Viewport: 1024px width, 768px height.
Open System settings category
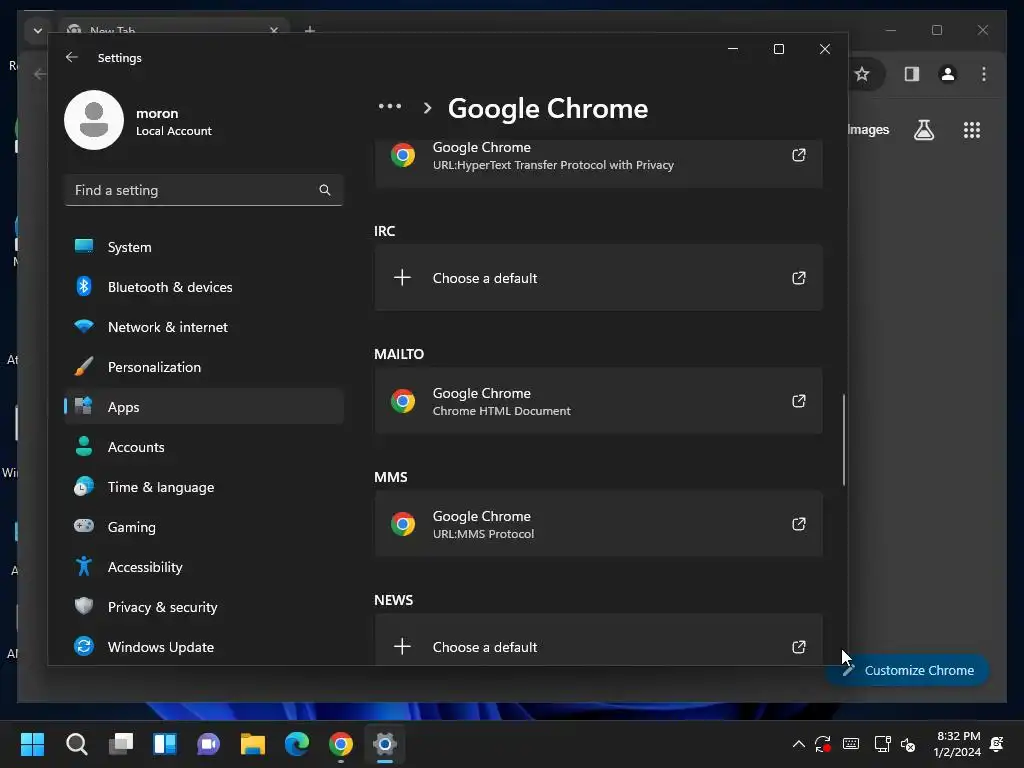pyautogui.click(x=204, y=247)
